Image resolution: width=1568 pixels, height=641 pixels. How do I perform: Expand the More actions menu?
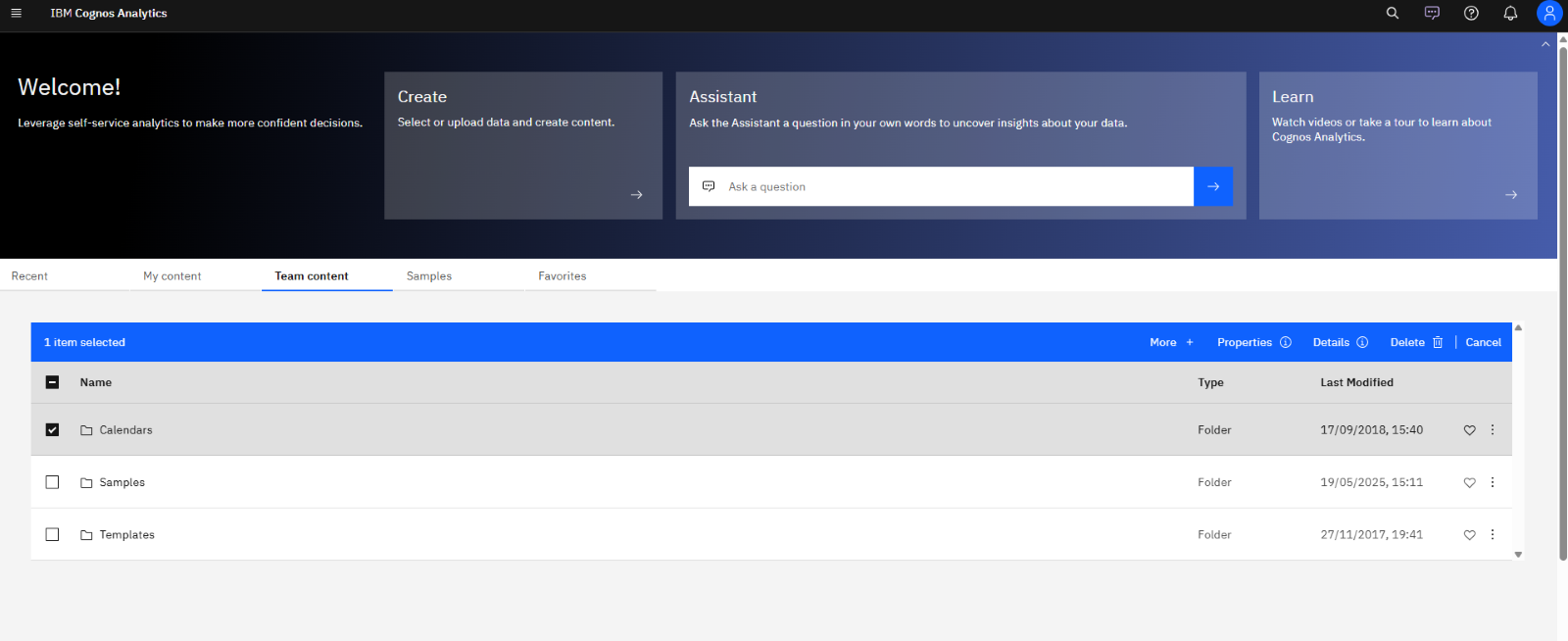pyautogui.click(x=1172, y=342)
